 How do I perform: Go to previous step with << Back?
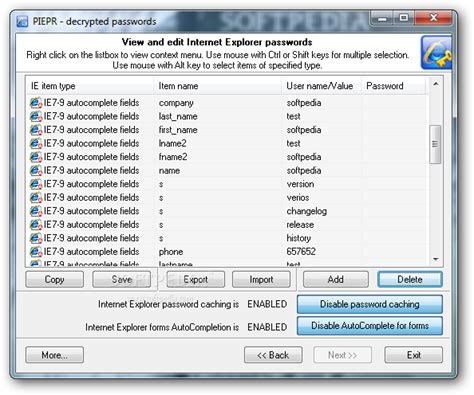[273, 355]
